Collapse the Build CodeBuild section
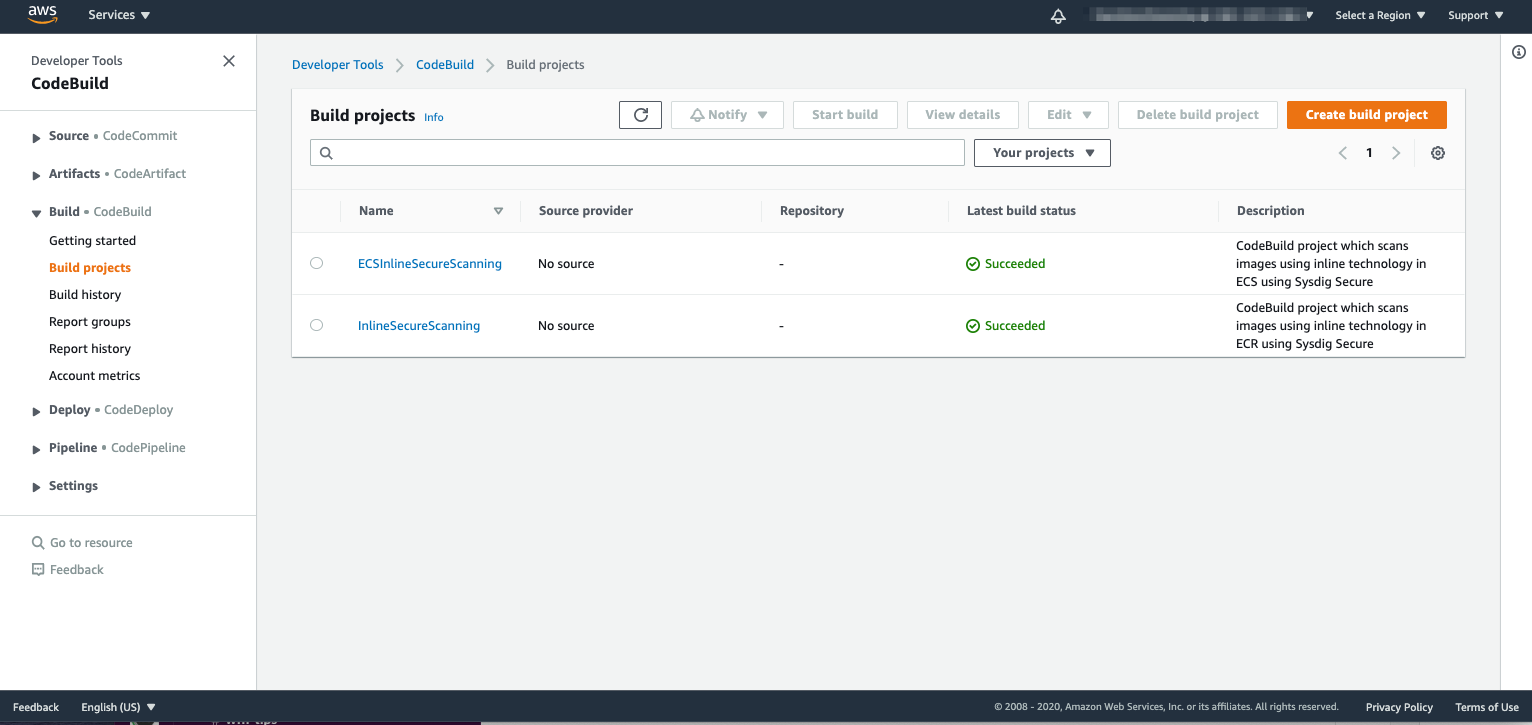This screenshot has width=1532, height=725. [36, 213]
